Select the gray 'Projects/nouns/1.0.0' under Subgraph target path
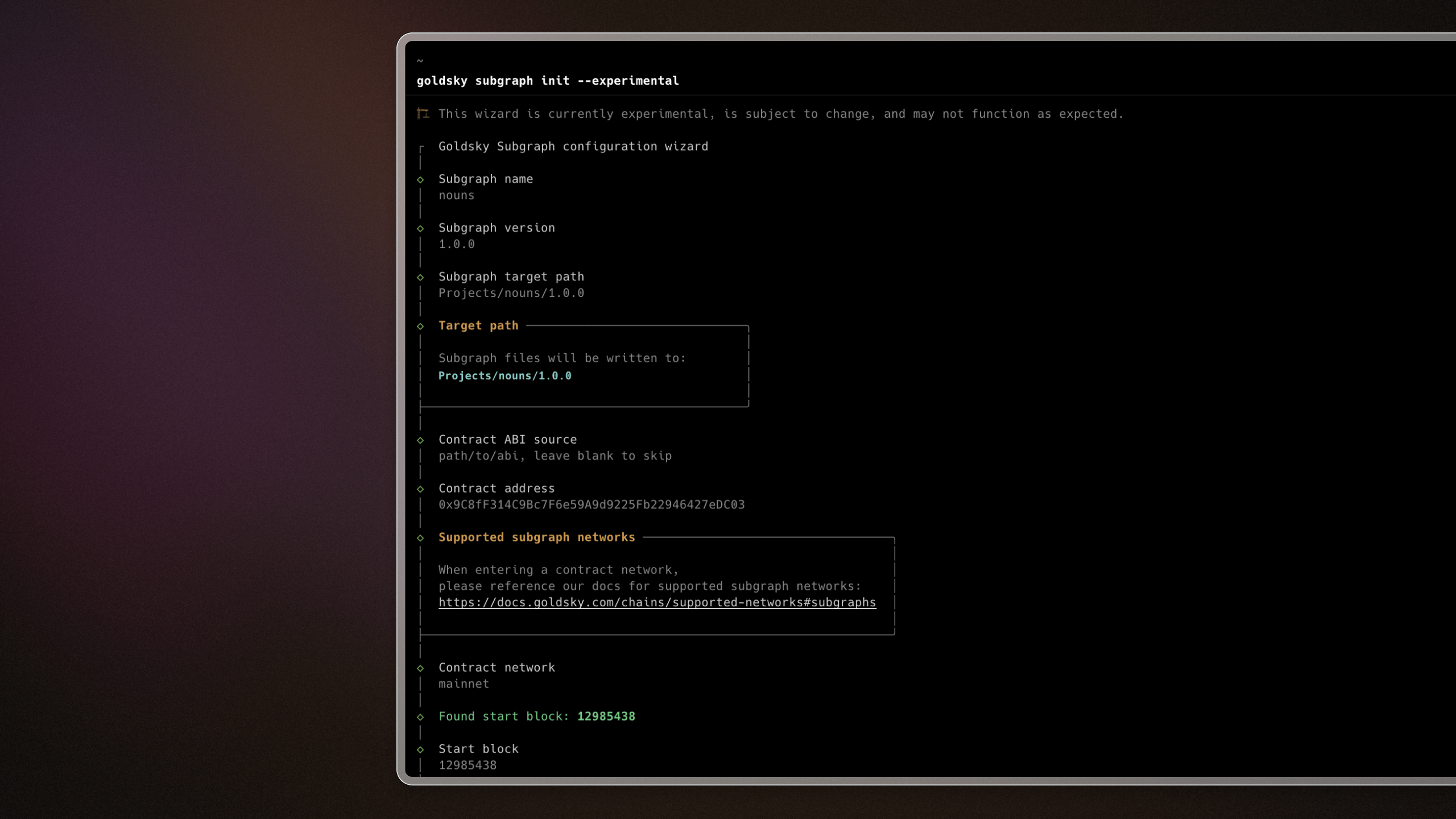Viewport: 1456px width, 819px height. point(511,293)
